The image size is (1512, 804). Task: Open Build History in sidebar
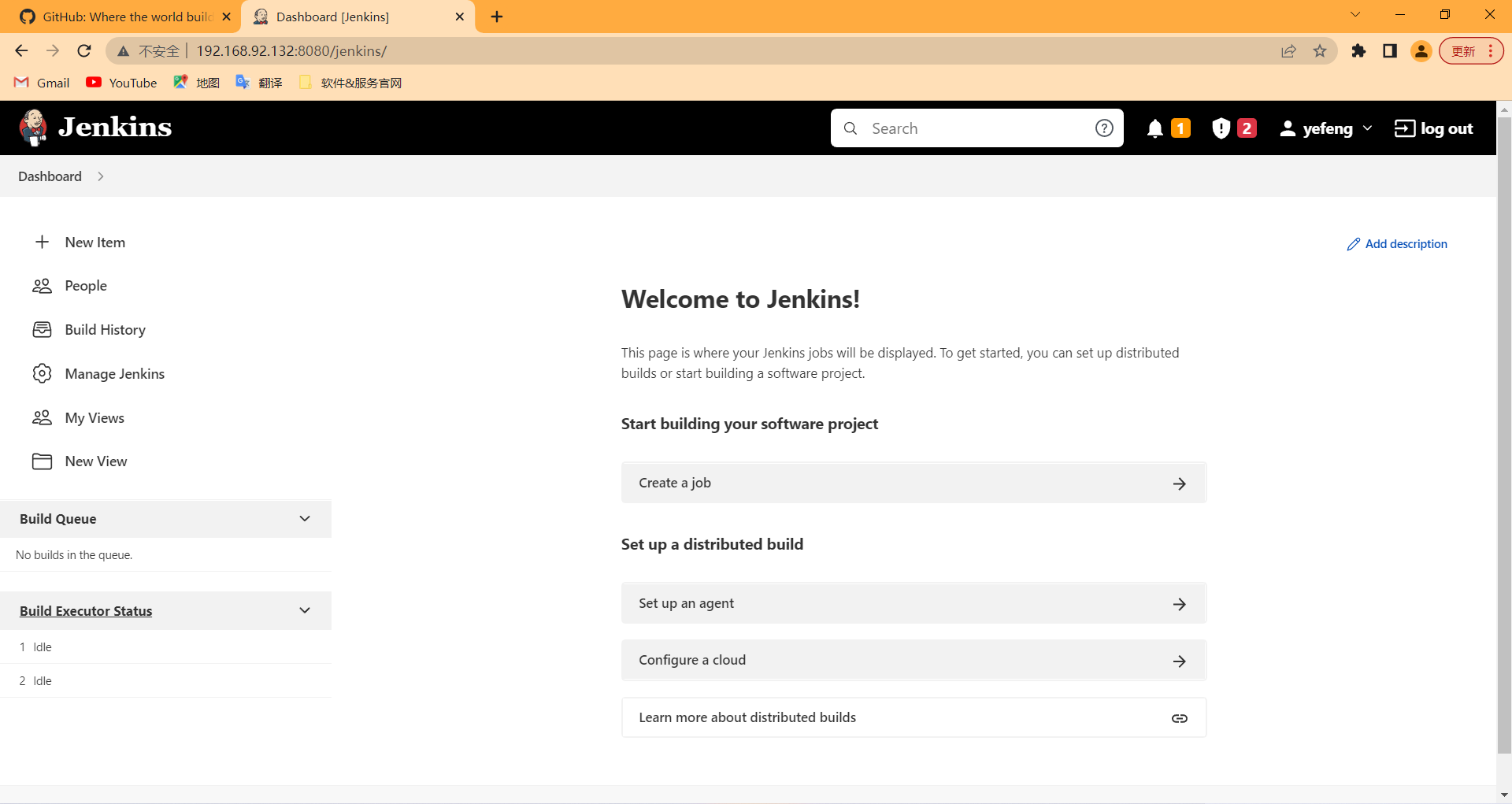tap(105, 330)
